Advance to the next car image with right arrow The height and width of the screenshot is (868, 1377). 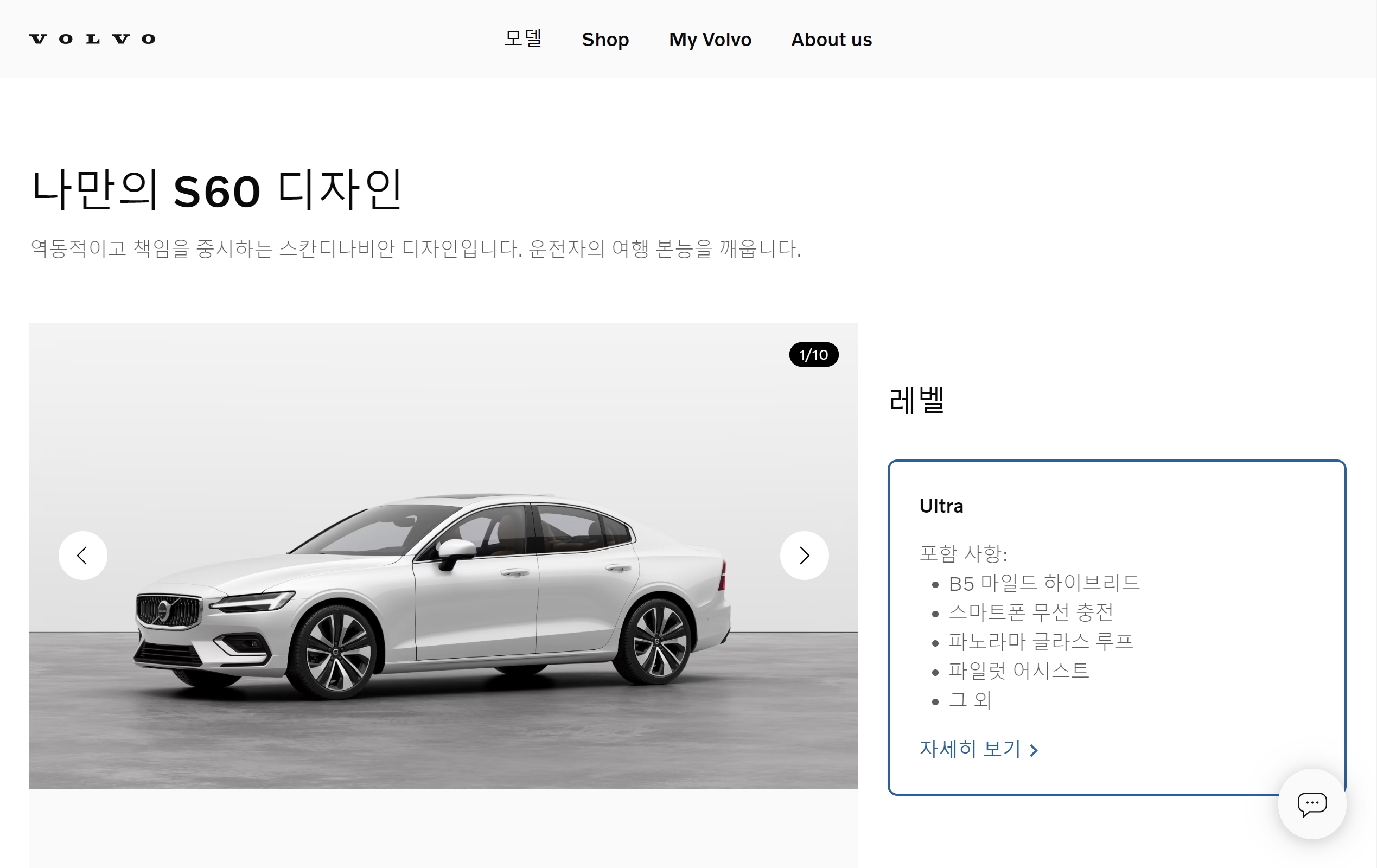(x=804, y=555)
